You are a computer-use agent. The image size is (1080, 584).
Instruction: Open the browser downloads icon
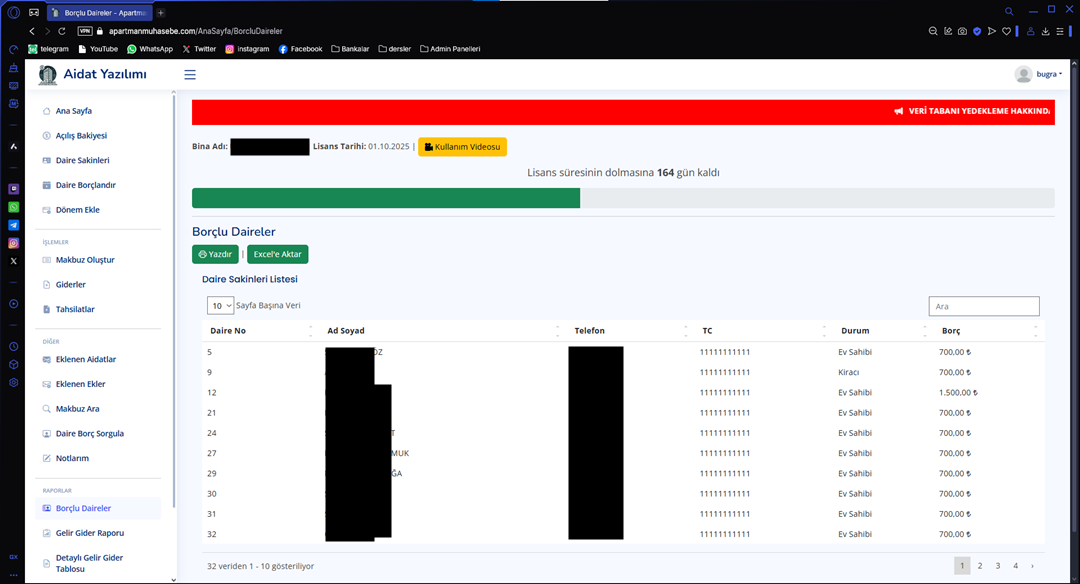click(1045, 31)
